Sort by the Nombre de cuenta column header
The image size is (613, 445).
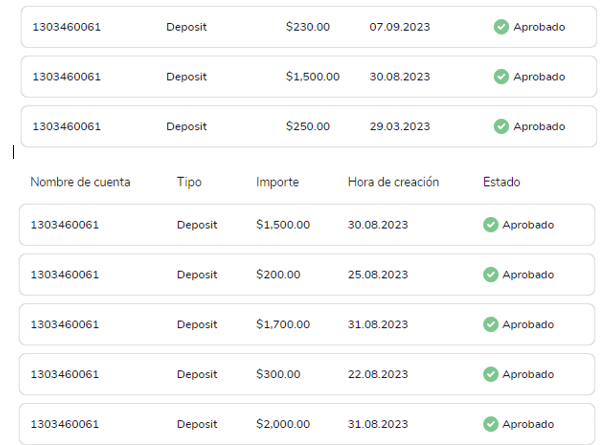coord(80,182)
